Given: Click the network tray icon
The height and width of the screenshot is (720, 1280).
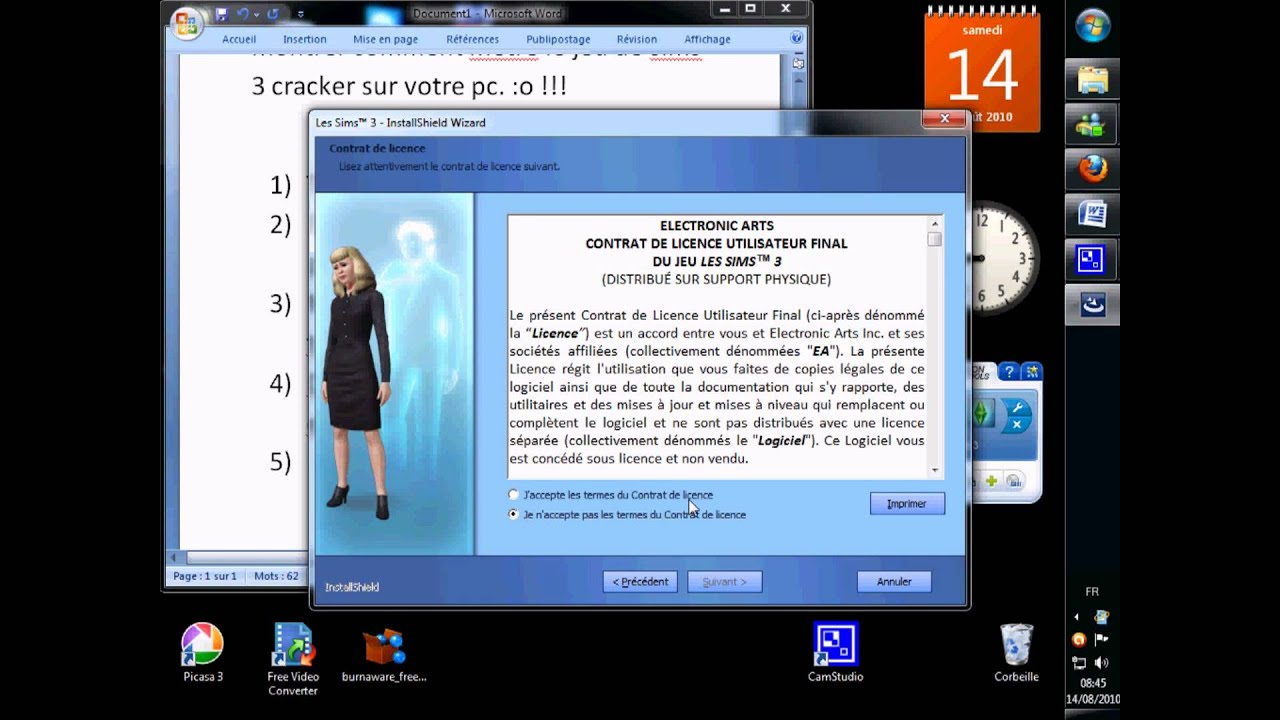Looking at the screenshot, I should point(1079,662).
